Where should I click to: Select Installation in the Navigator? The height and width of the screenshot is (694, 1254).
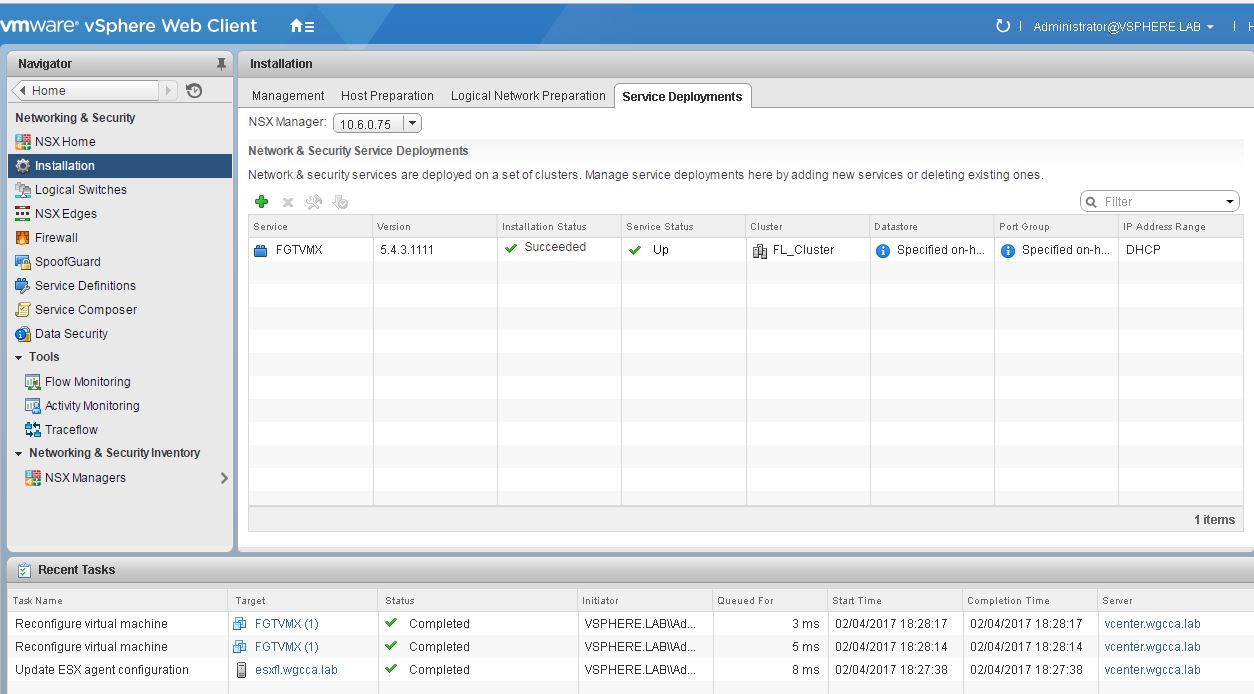120,166
